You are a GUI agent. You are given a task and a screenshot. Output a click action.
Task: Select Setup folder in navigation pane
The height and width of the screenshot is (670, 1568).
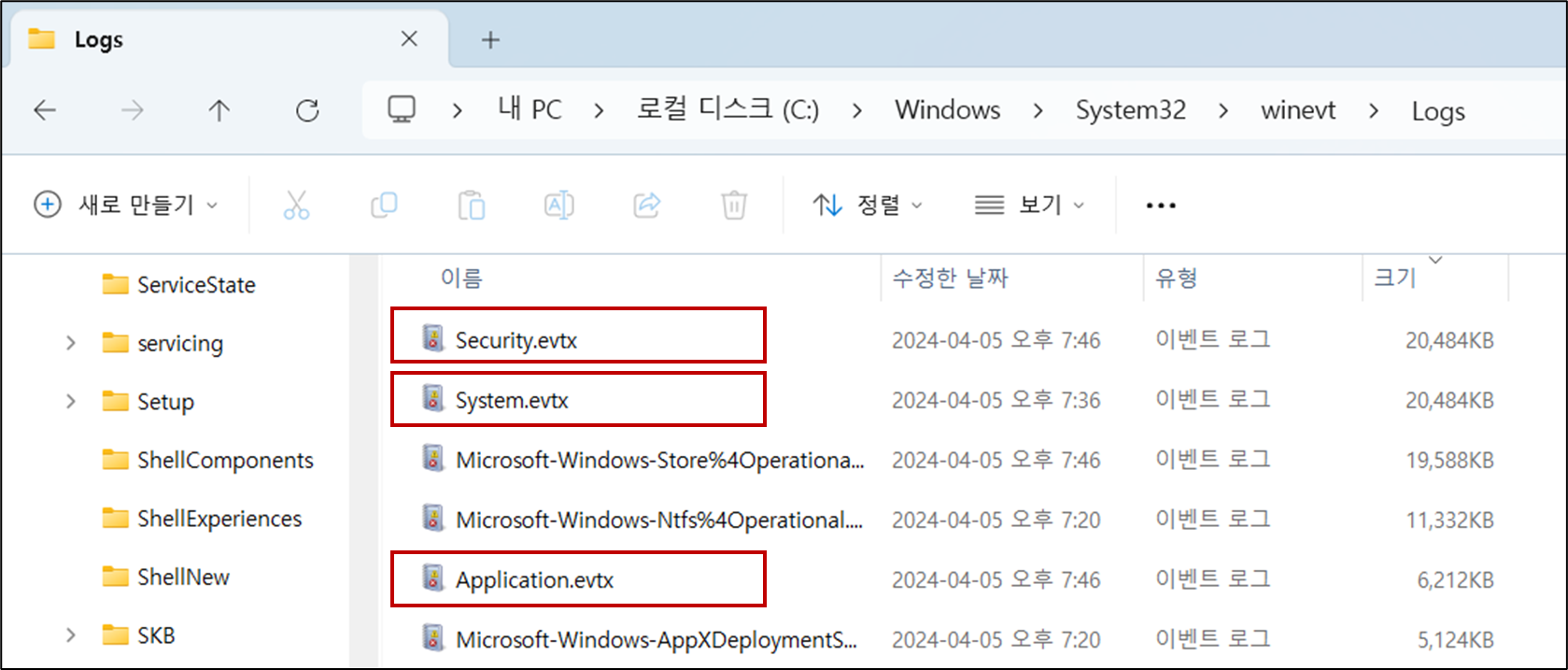pos(165,402)
